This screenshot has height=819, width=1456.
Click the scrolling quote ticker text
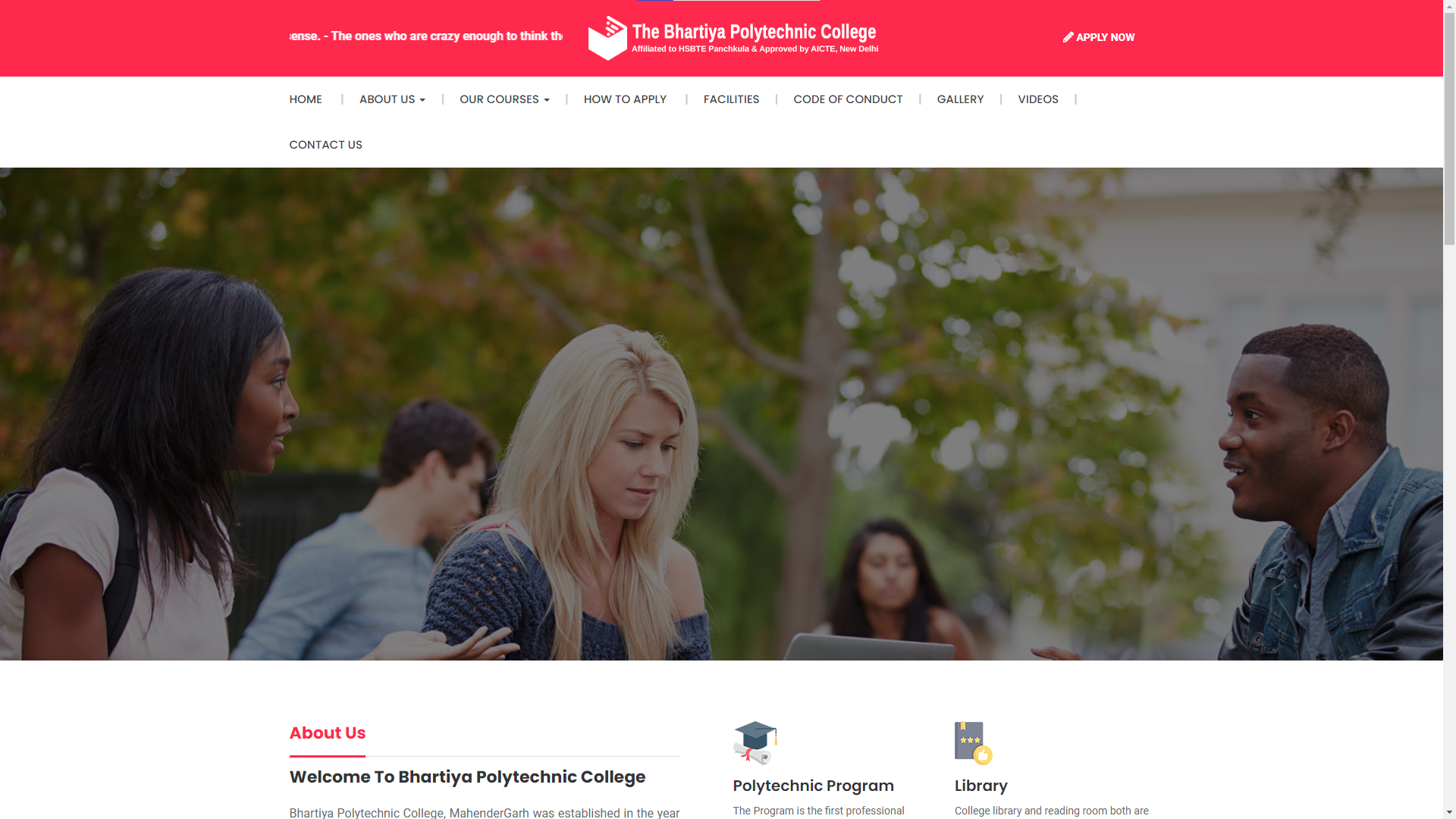tap(425, 36)
